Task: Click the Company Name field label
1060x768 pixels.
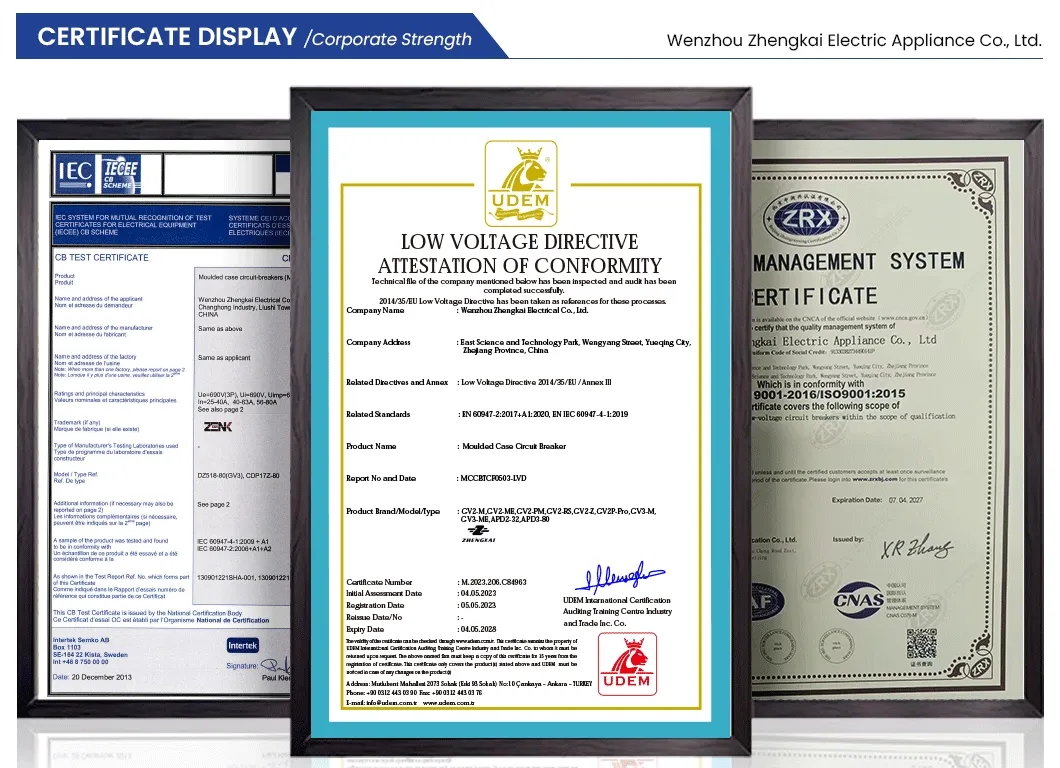Action: click(x=375, y=310)
